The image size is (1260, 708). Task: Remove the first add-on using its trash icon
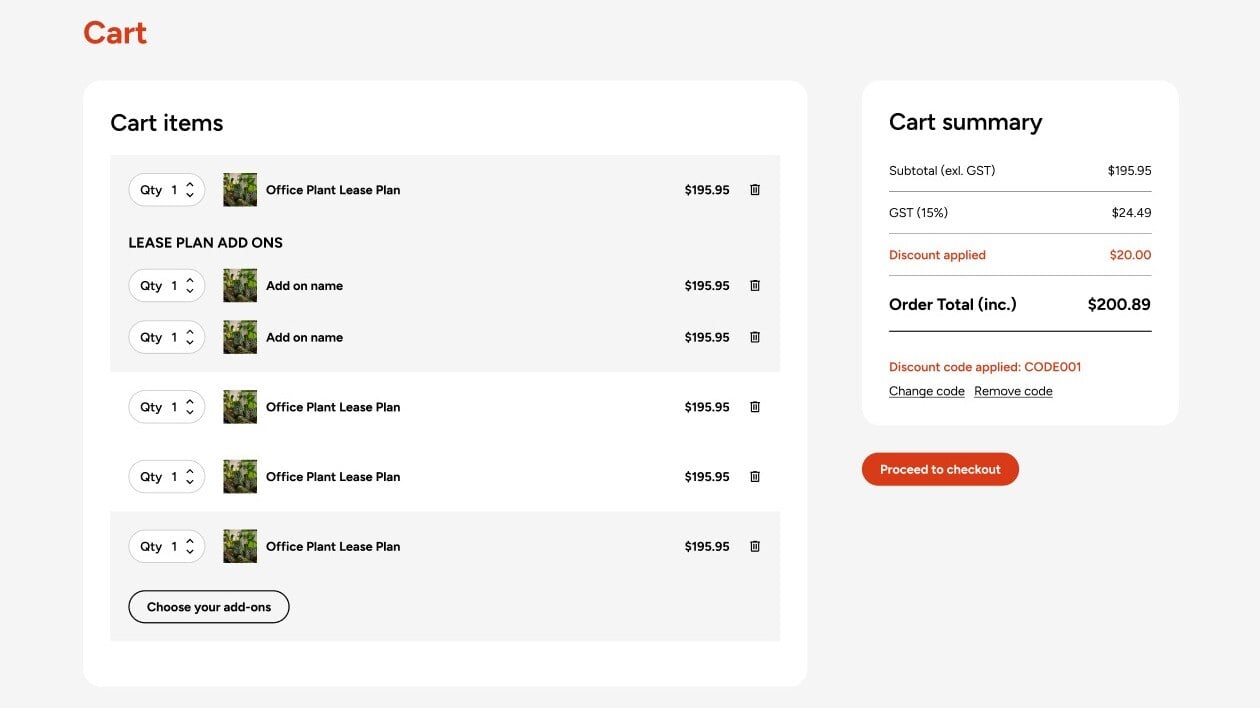(x=755, y=286)
